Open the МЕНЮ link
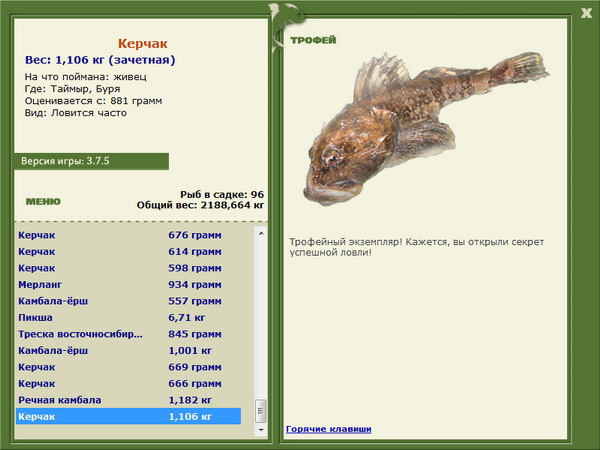Screen dimensions: 600x450 tap(43, 202)
